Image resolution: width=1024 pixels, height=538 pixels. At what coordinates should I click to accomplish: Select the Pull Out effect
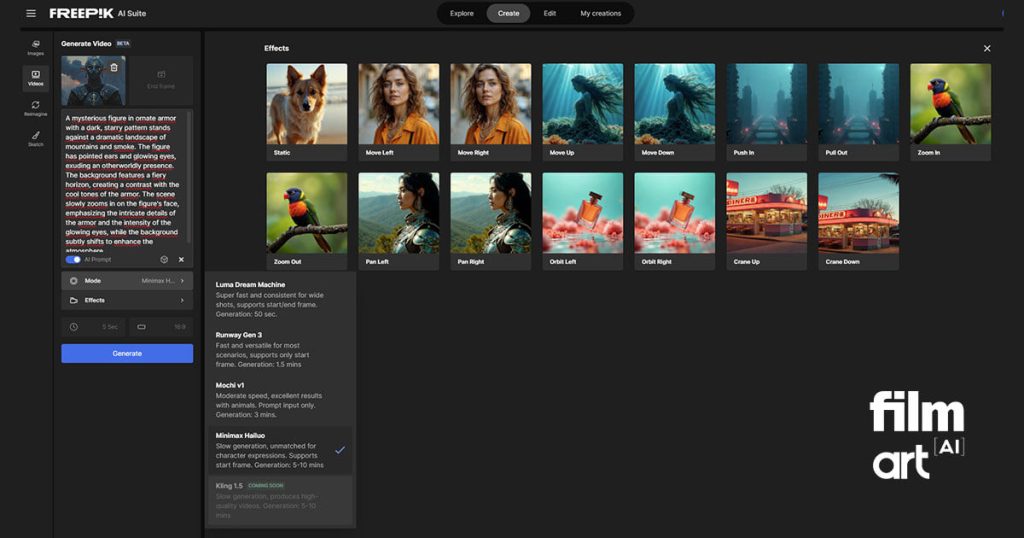pyautogui.click(x=858, y=112)
